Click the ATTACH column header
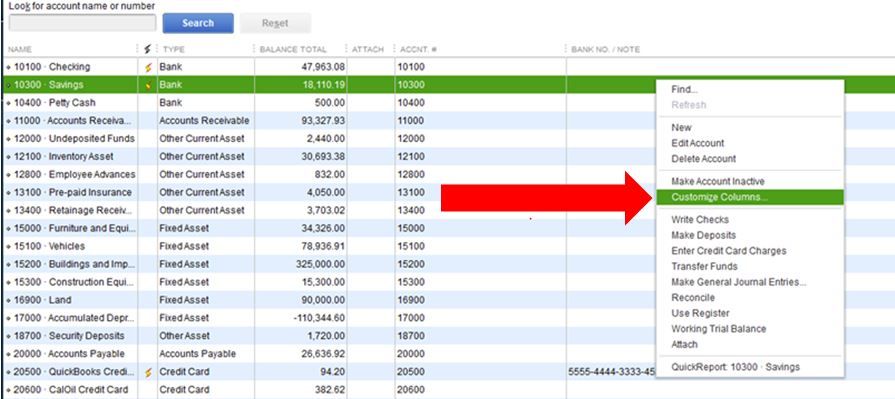This screenshot has width=895, height=399. [368, 50]
